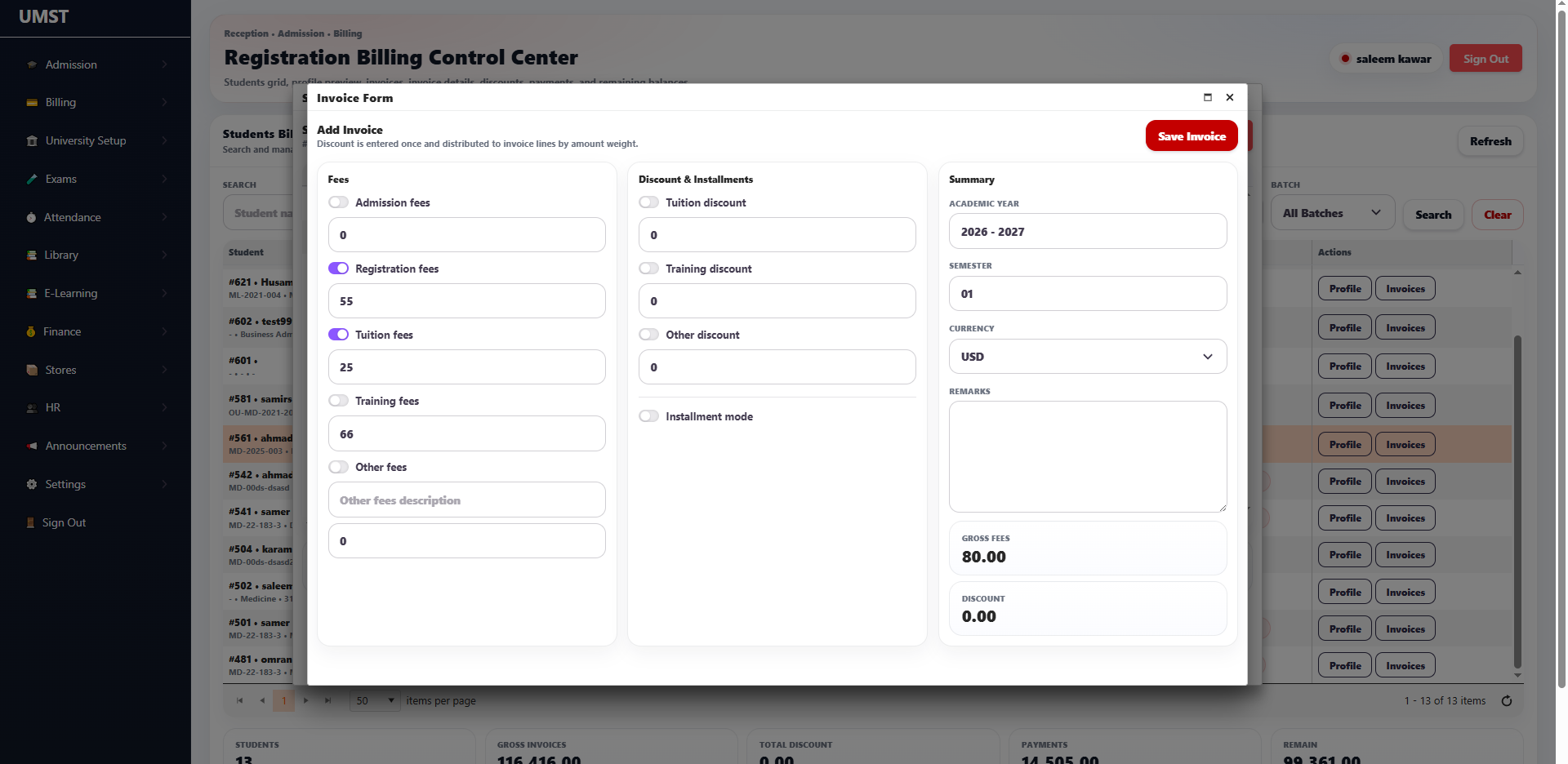Maximize the Invoice Form dialog
The width and height of the screenshot is (1568, 764).
point(1208,97)
